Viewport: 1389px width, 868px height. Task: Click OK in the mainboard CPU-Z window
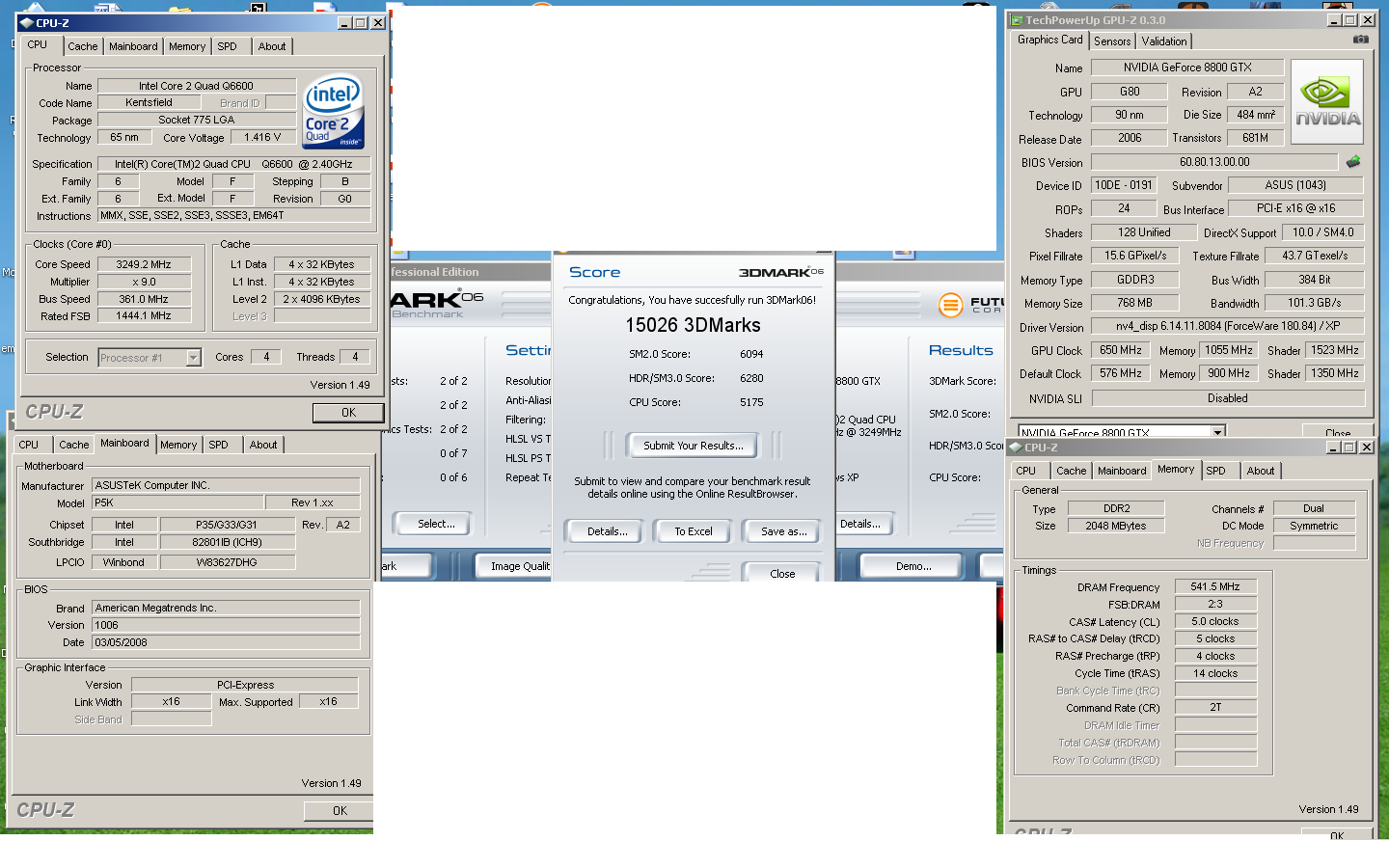coord(340,811)
